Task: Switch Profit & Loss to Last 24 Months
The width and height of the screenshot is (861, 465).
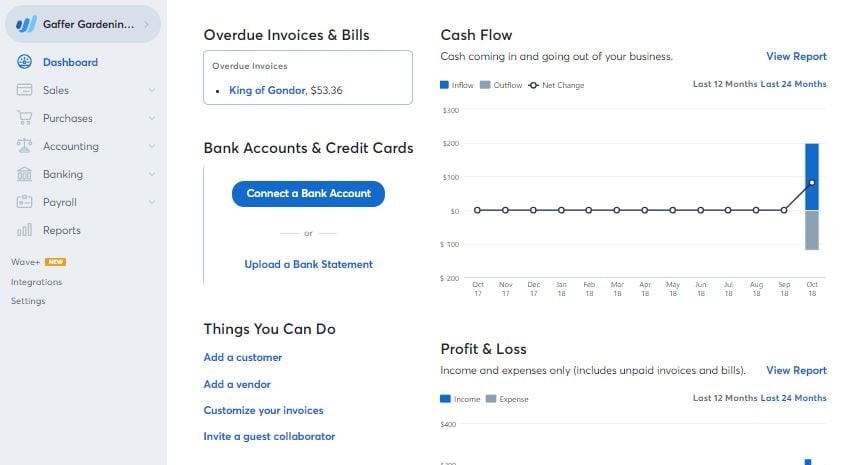Action: coord(793,398)
